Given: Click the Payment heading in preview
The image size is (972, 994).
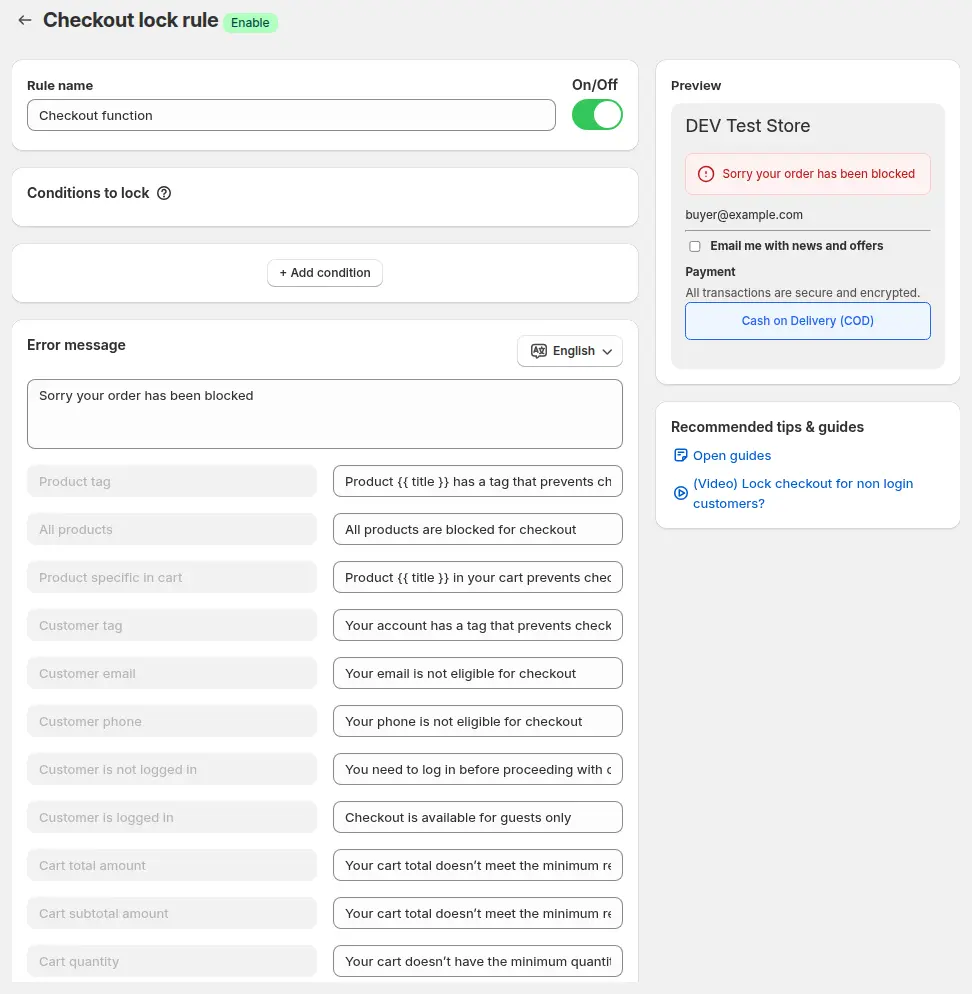Looking at the screenshot, I should click(x=710, y=272).
